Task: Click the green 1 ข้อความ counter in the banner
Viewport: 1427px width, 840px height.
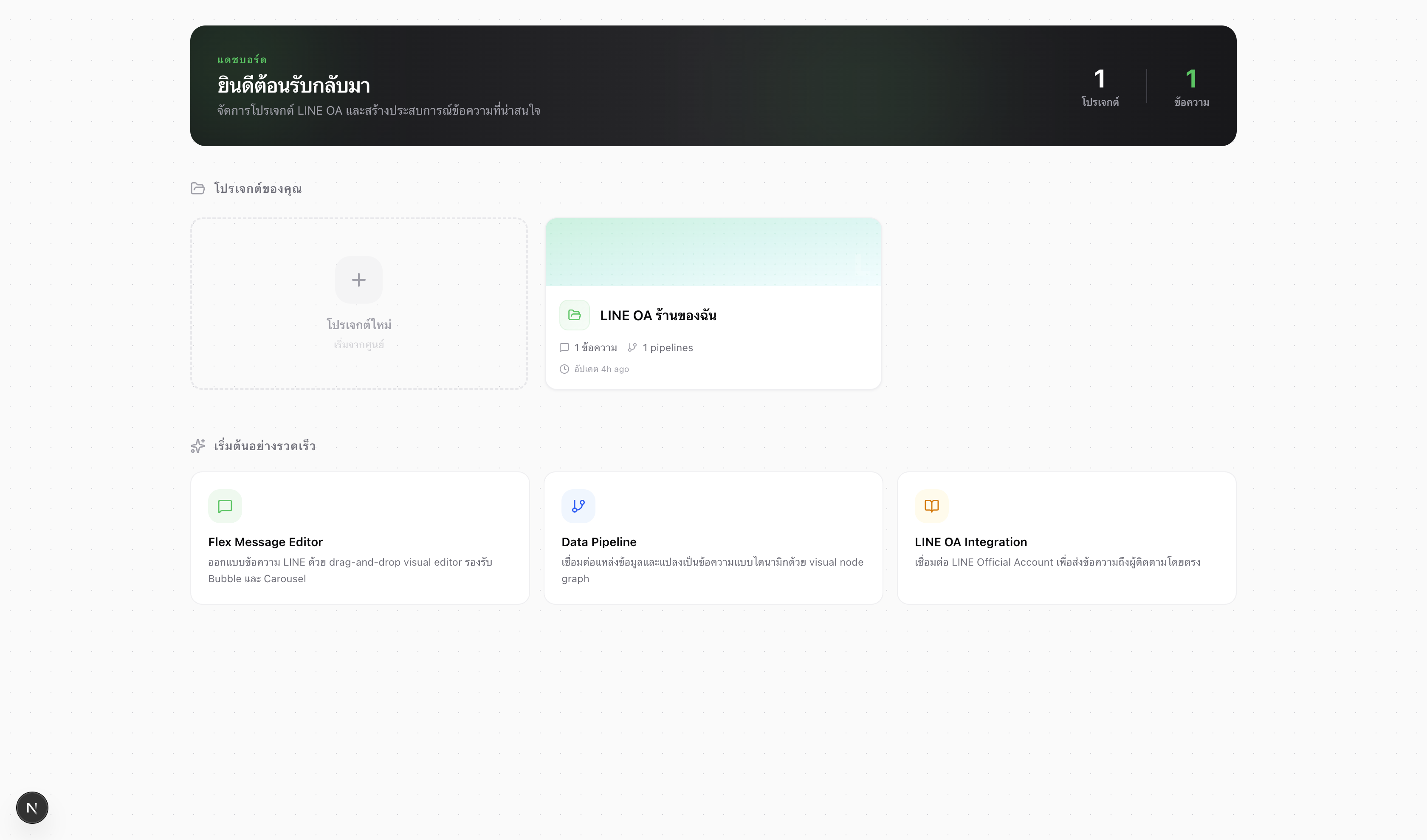Action: point(1191,88)
